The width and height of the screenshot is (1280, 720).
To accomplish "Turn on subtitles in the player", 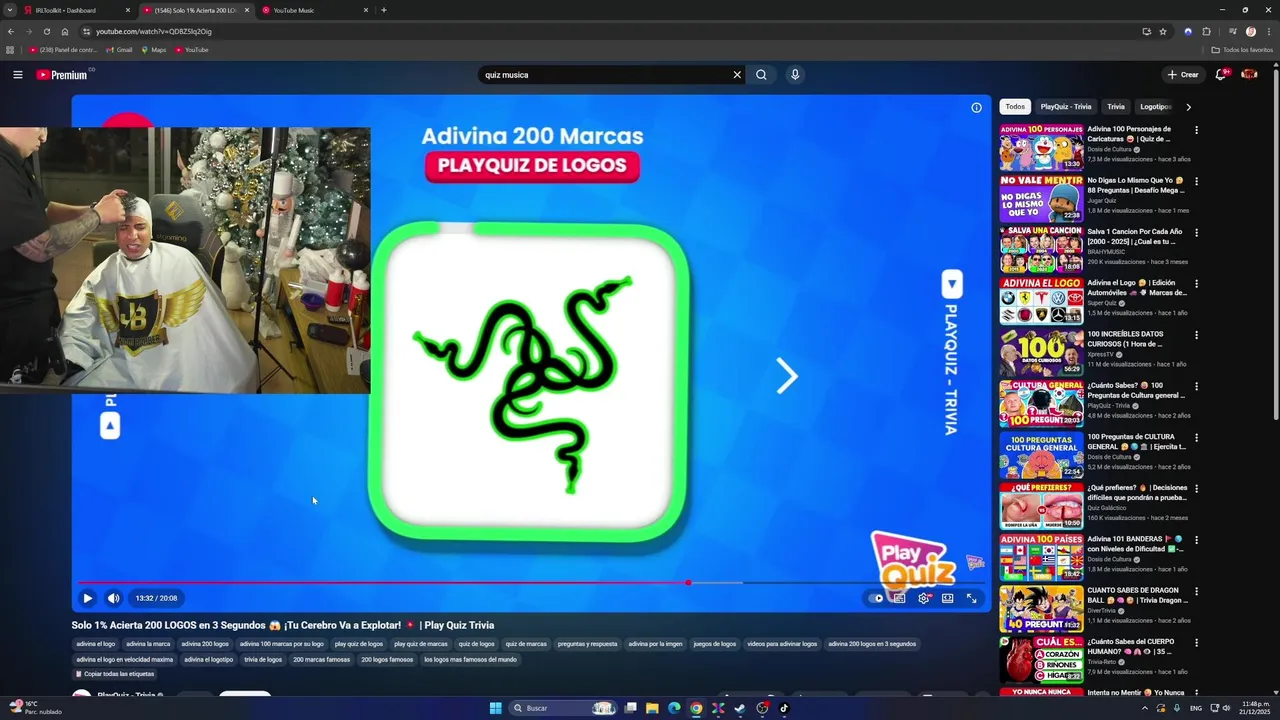I will pos(899,598).
